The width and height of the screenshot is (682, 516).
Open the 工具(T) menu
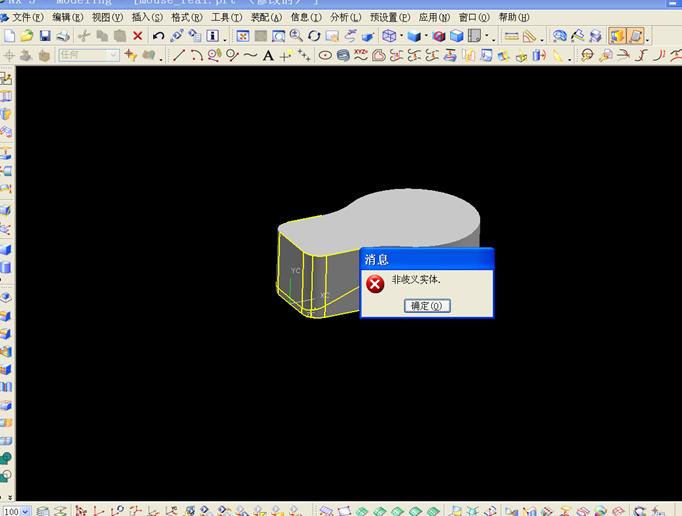tap(226, 17)
